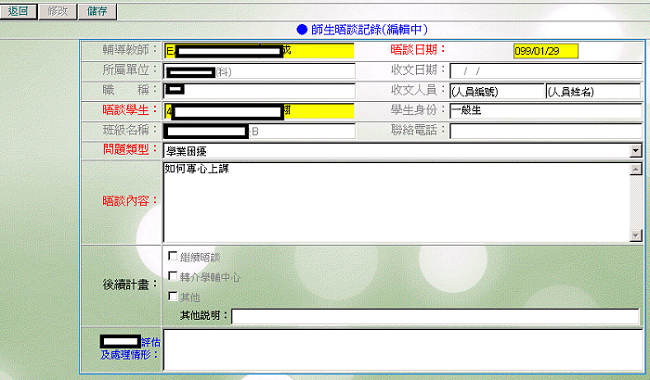
Task: Click the 晤談內容 scroll up arrow
Action: pos(635,169)
